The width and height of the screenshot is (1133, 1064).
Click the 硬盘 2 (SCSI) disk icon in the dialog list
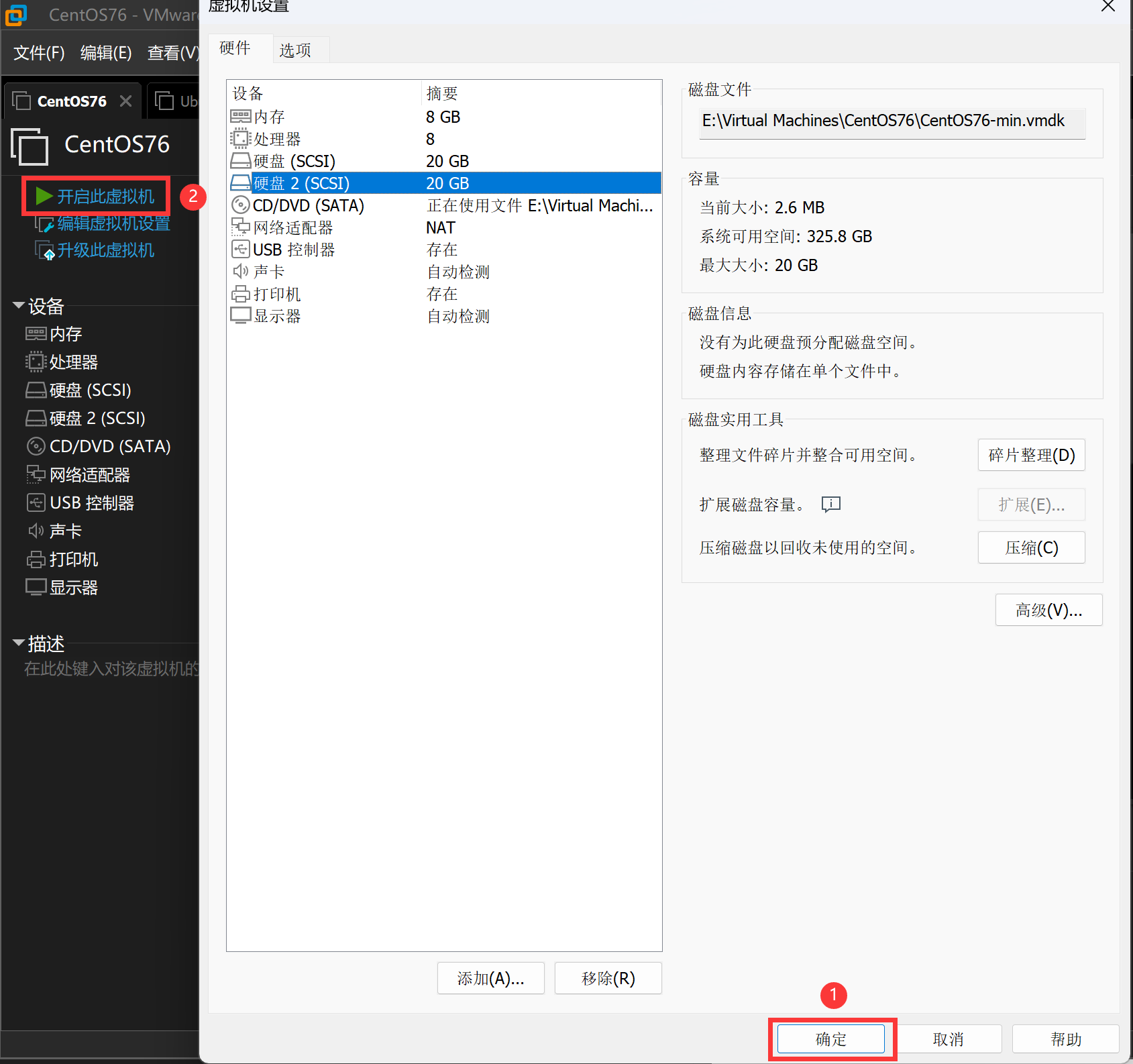coord(240,183)
